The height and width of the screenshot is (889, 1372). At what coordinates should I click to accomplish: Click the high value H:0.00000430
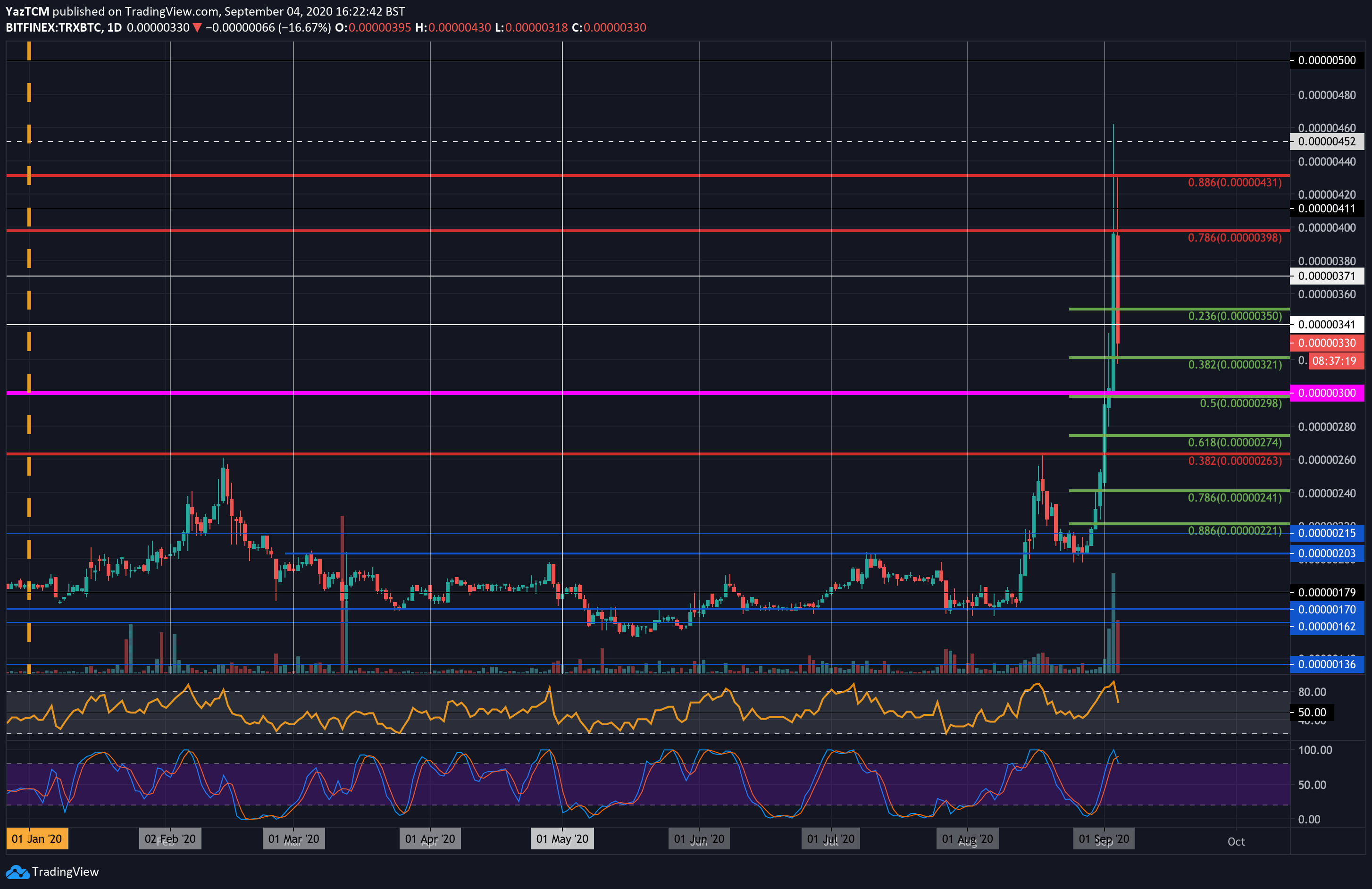pyautogui.click(x=453, y=28)
